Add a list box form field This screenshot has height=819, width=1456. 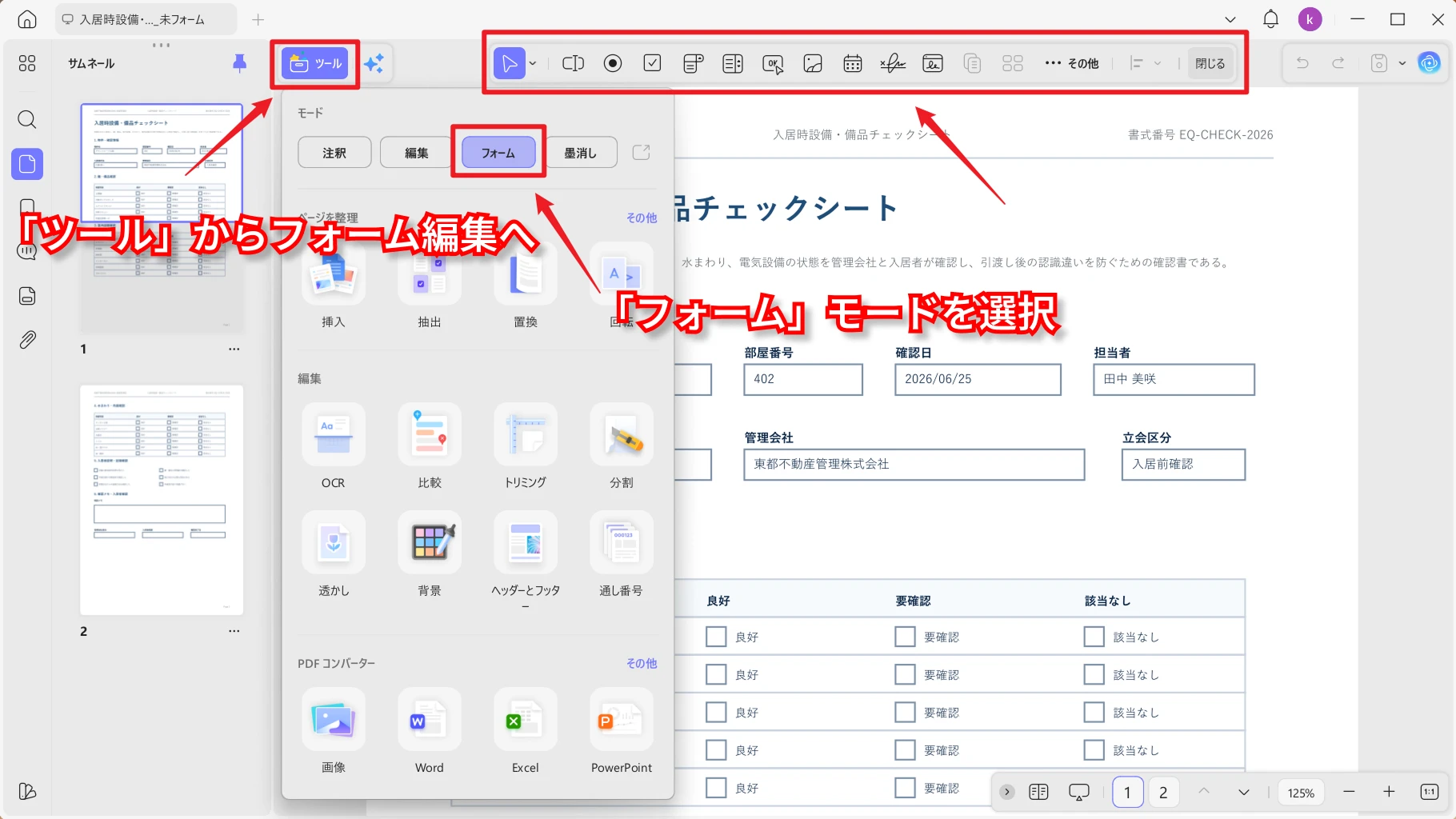click(733, 63)
